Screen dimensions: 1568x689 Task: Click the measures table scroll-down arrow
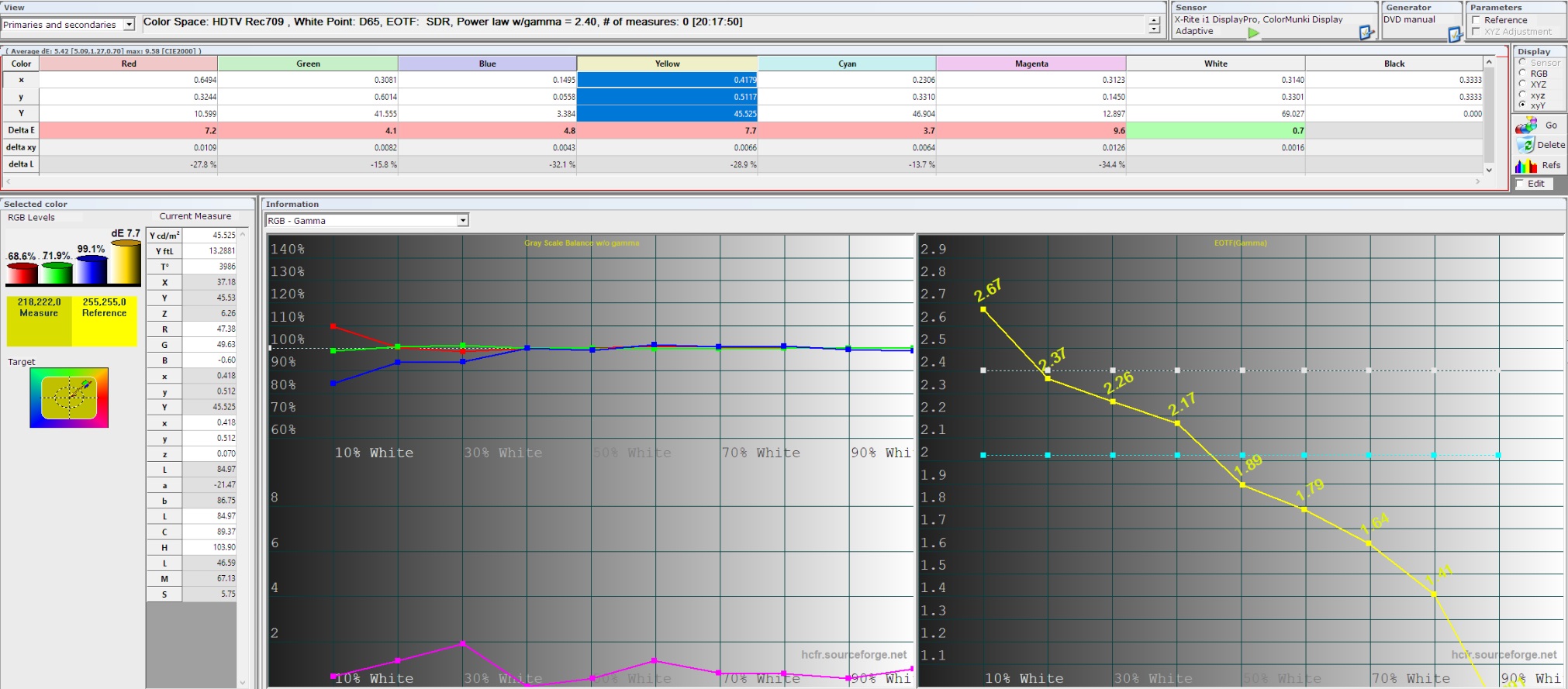[x=1489, y=170]
